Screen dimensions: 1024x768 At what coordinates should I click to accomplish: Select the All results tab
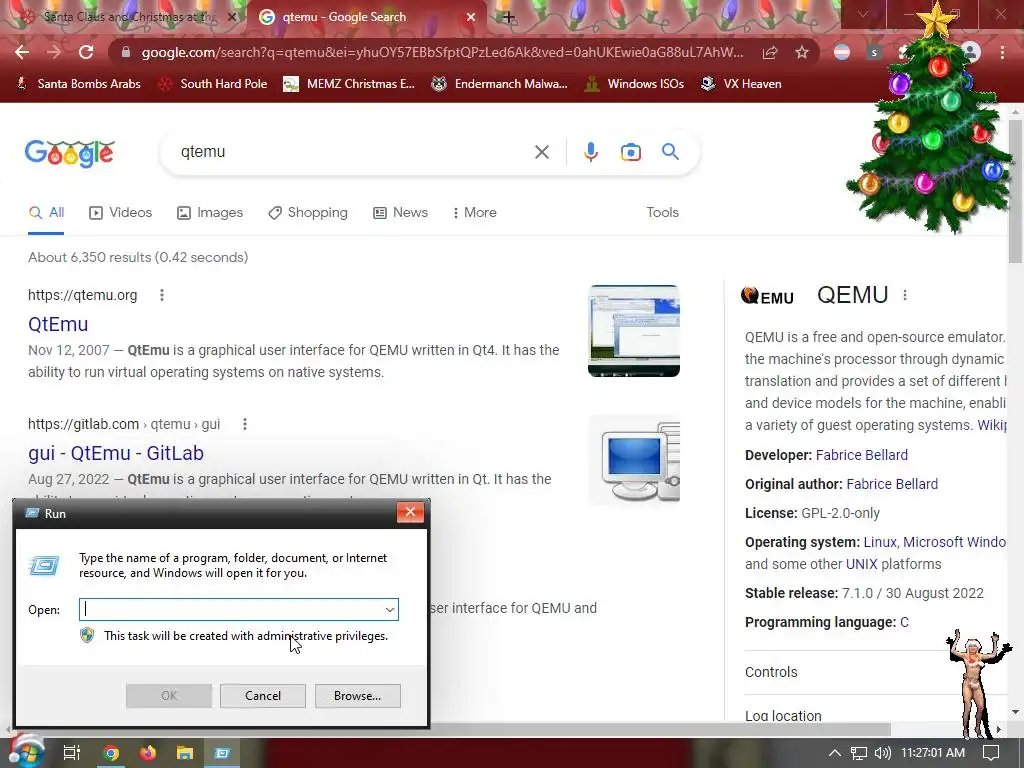click(46, 212)
